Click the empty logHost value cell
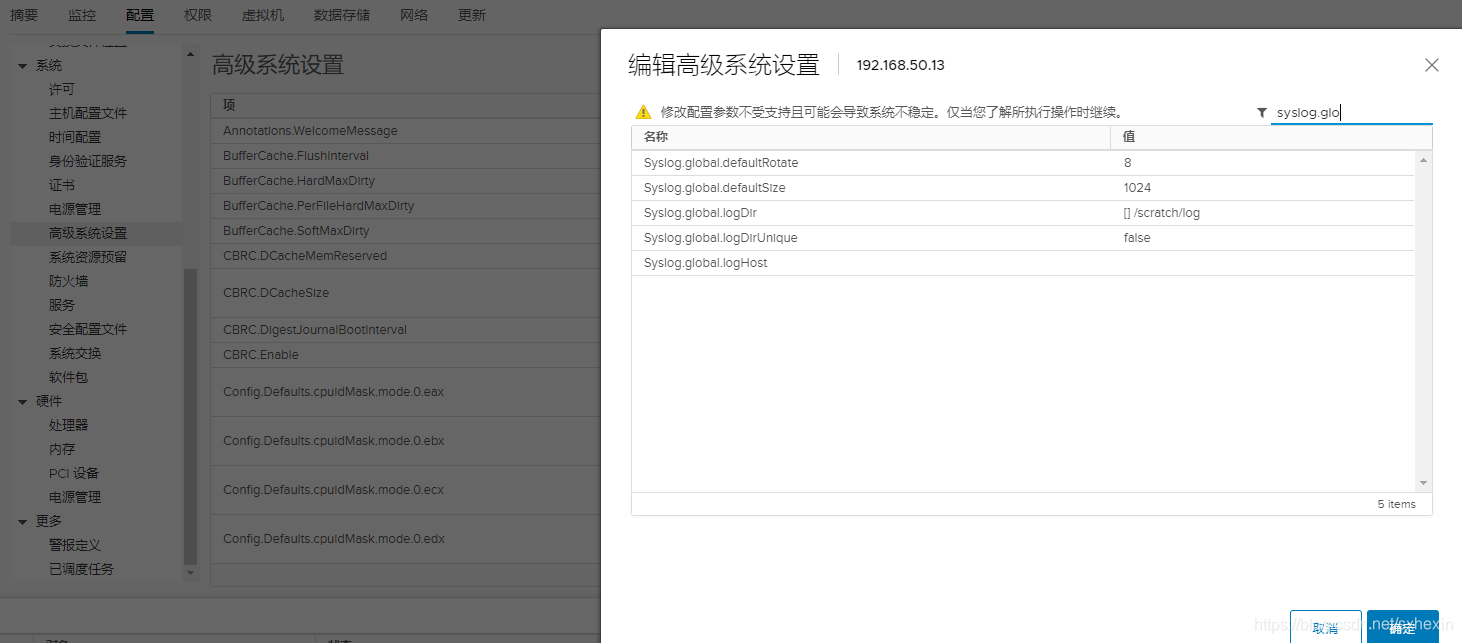This screenshot has width=1462, height=643. point(1262,263)
